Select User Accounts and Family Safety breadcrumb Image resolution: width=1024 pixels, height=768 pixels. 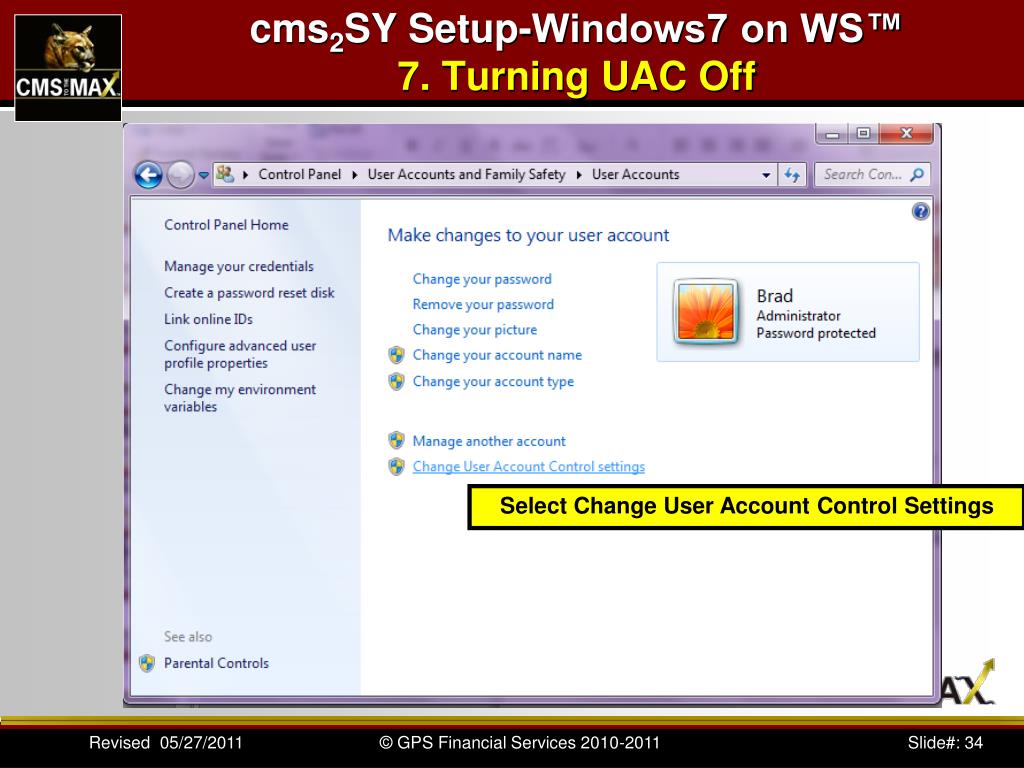click(466, 174)
